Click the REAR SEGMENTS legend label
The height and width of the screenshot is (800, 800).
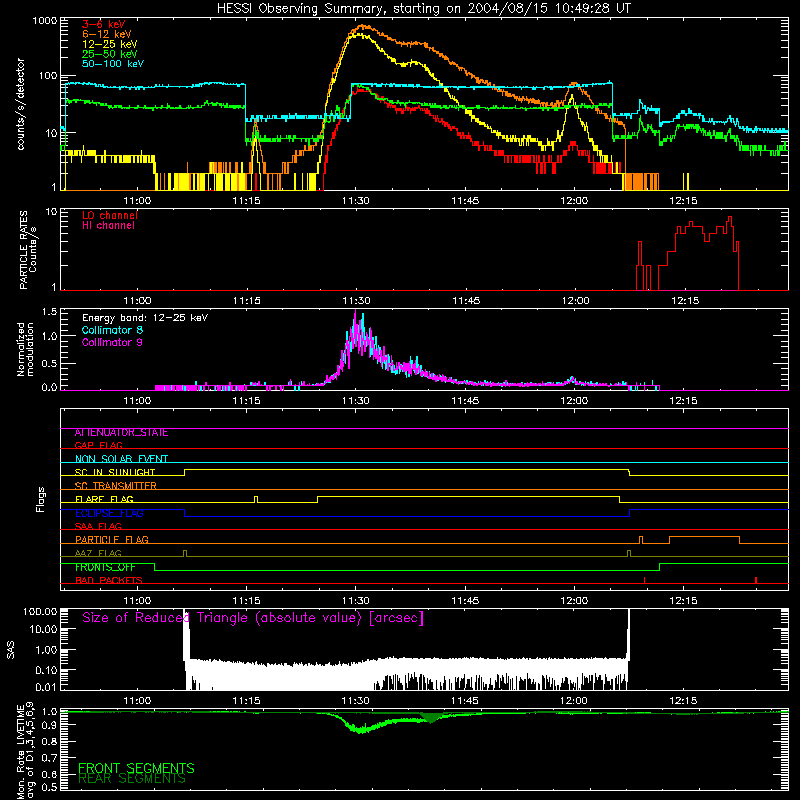click(x=132, y=779)
